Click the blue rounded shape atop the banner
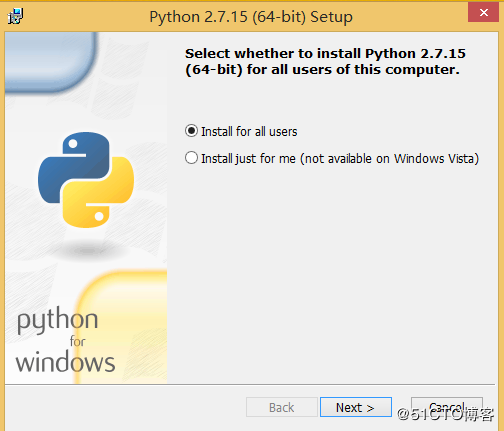The height and width of the screenshot is (431, 504). coord(51,61)
